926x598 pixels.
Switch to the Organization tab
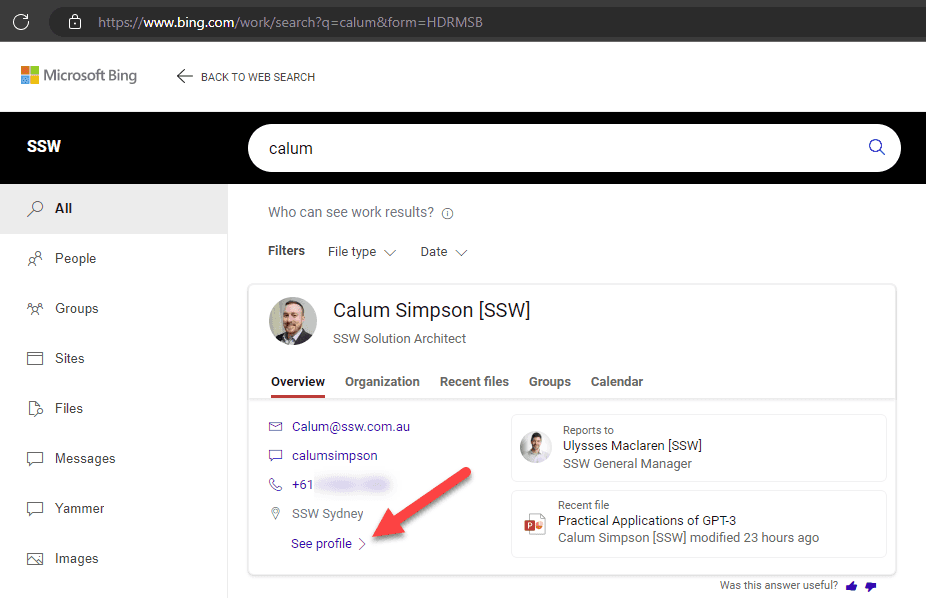382,382
